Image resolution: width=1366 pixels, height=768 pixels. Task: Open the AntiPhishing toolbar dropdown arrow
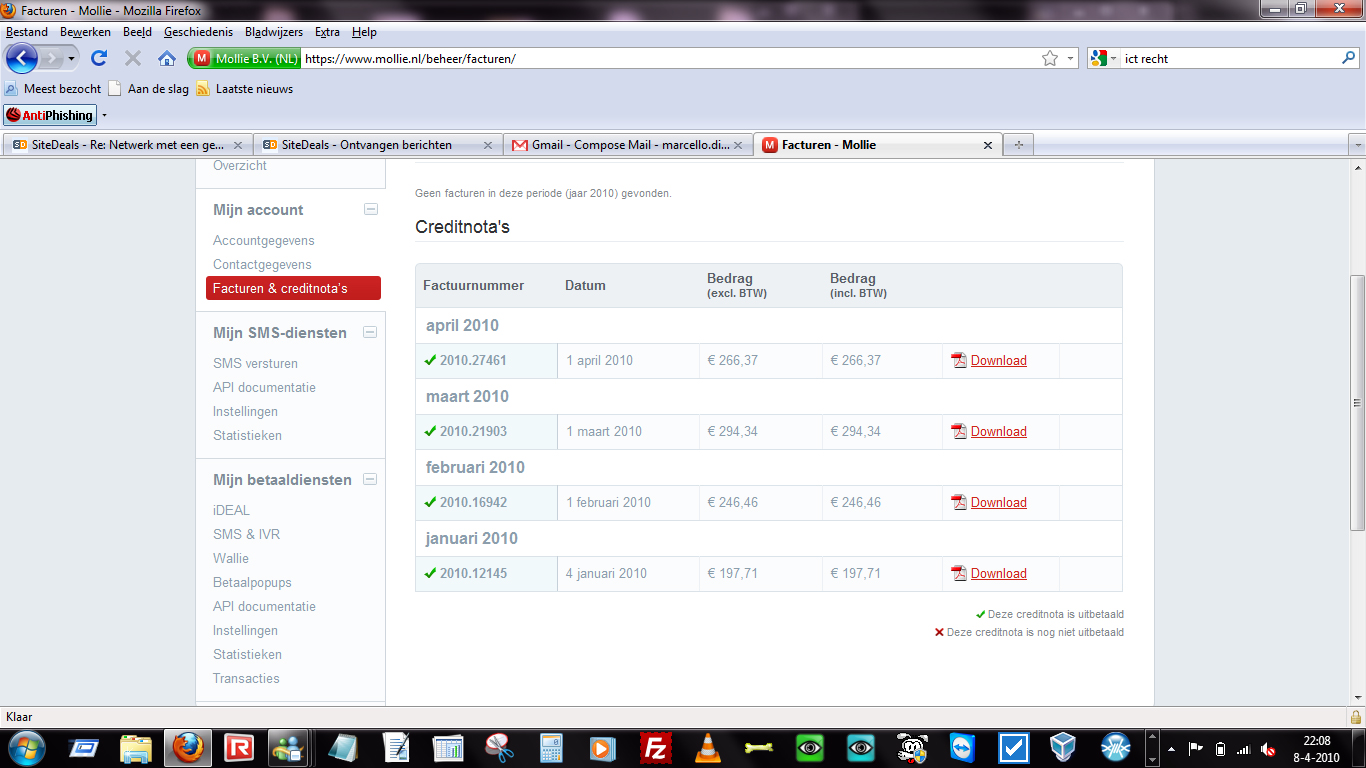tap(104, 115)
